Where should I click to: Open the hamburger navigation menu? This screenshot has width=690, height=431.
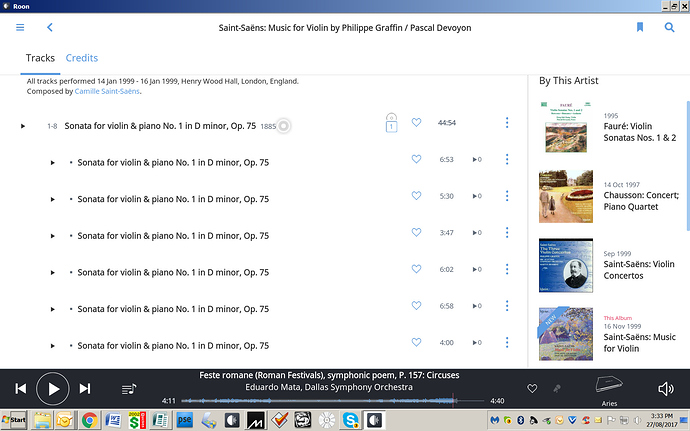[20, 27]
